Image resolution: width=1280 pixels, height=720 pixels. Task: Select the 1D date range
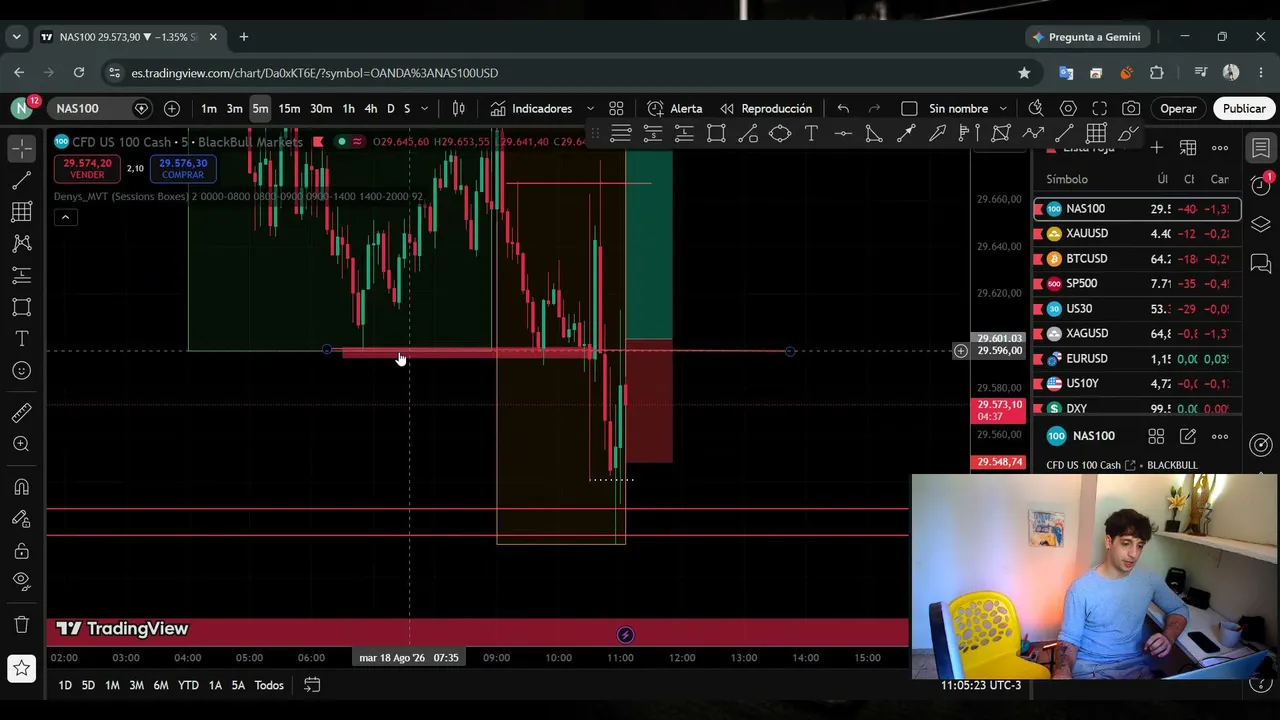click(65, 685)
